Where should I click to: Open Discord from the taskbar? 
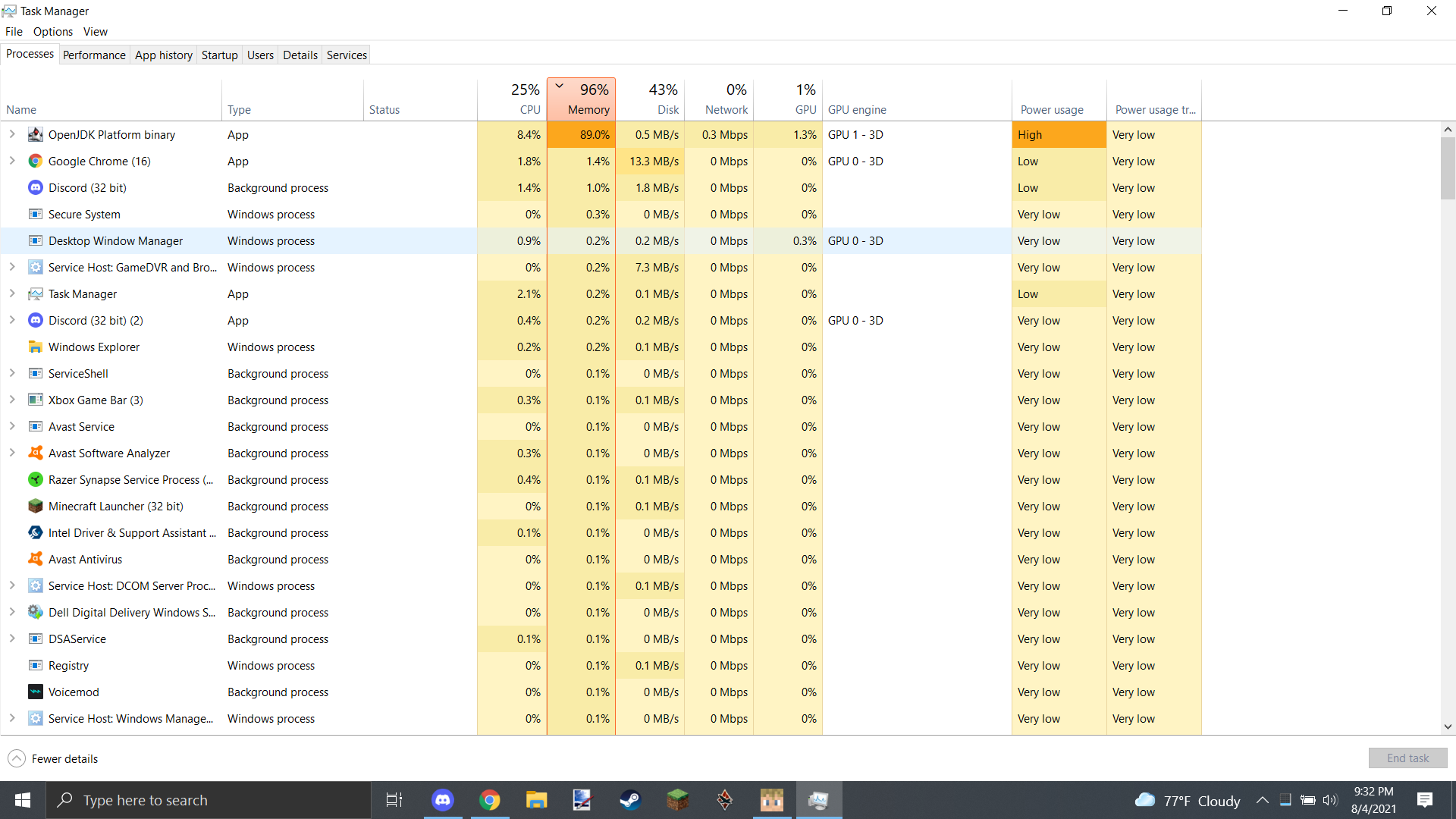[443, 800]
